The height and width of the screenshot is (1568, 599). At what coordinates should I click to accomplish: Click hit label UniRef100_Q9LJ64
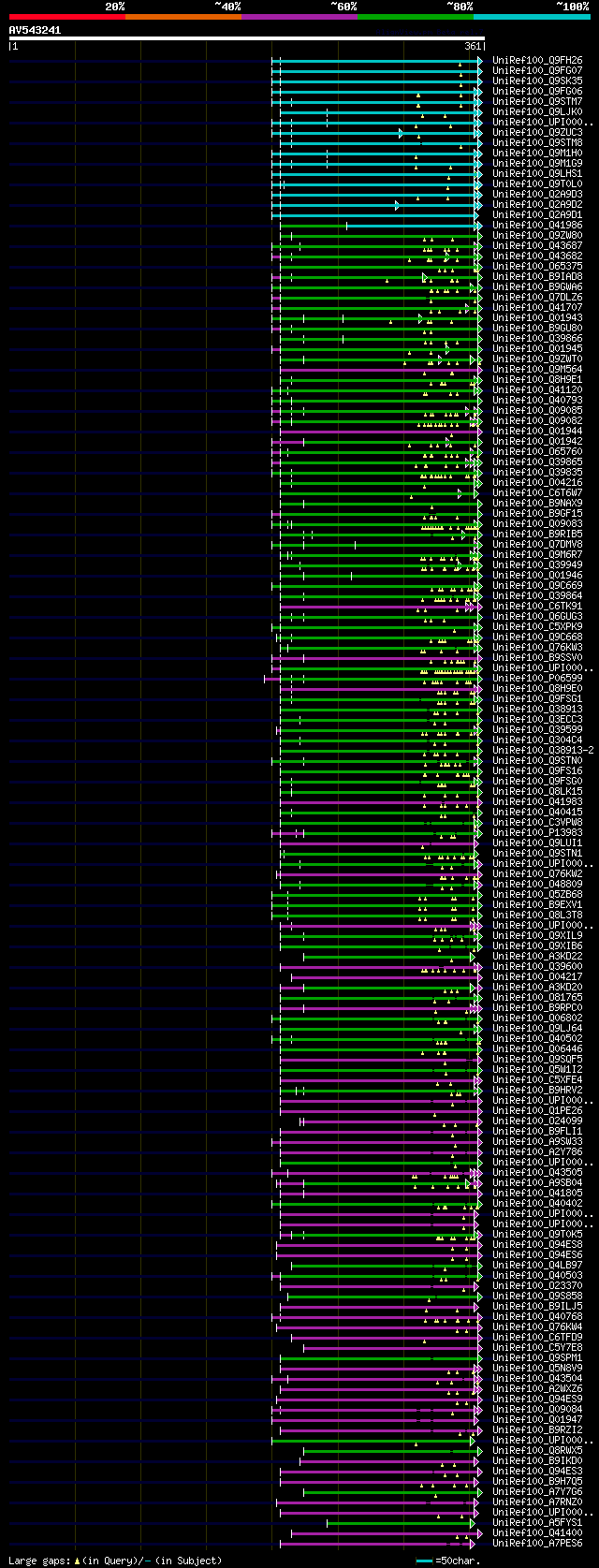(537, 1028)
